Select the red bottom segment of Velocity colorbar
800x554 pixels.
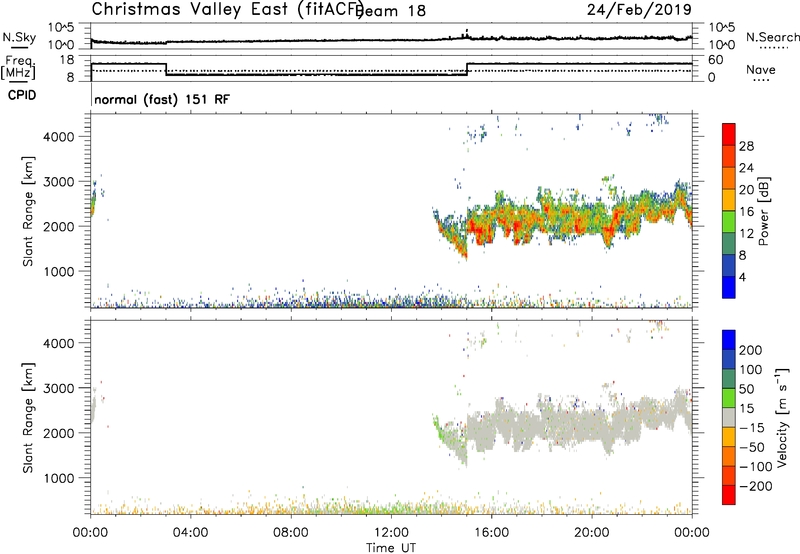[x=729, y=495]
